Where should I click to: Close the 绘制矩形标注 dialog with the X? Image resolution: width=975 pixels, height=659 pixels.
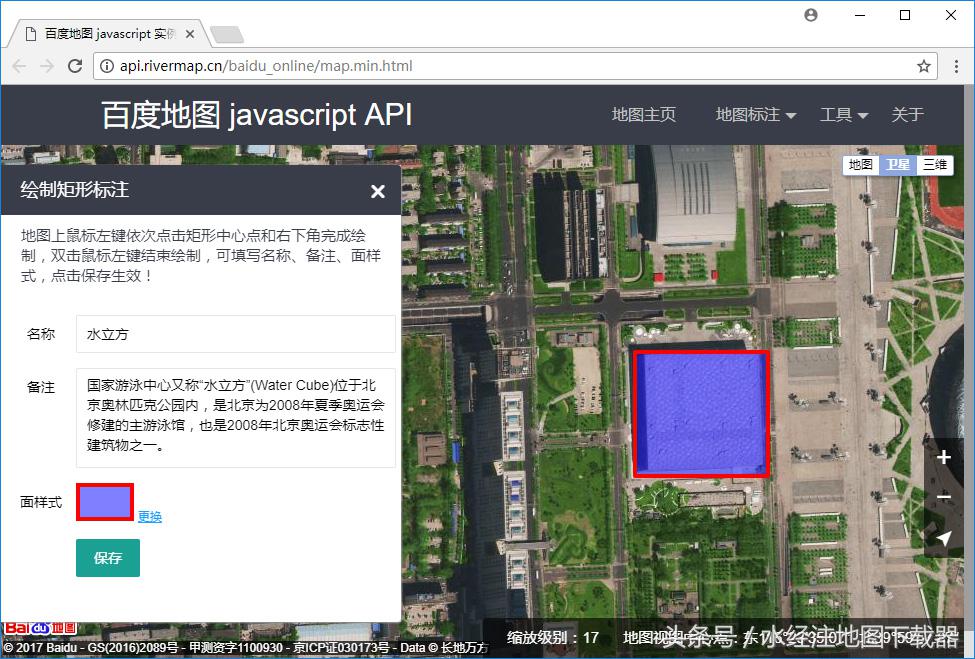377,191
